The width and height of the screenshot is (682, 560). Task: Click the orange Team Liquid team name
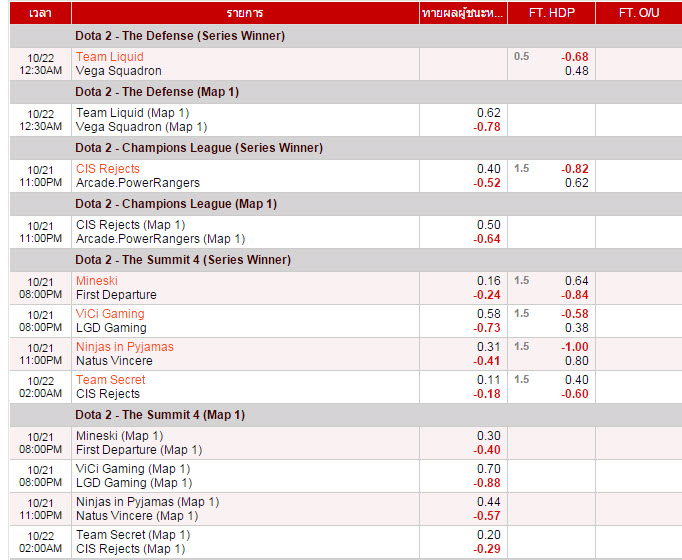pos(110,57)
